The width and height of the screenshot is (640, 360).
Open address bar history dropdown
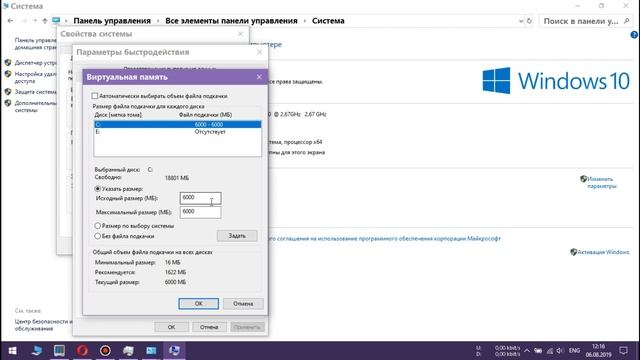521,21
